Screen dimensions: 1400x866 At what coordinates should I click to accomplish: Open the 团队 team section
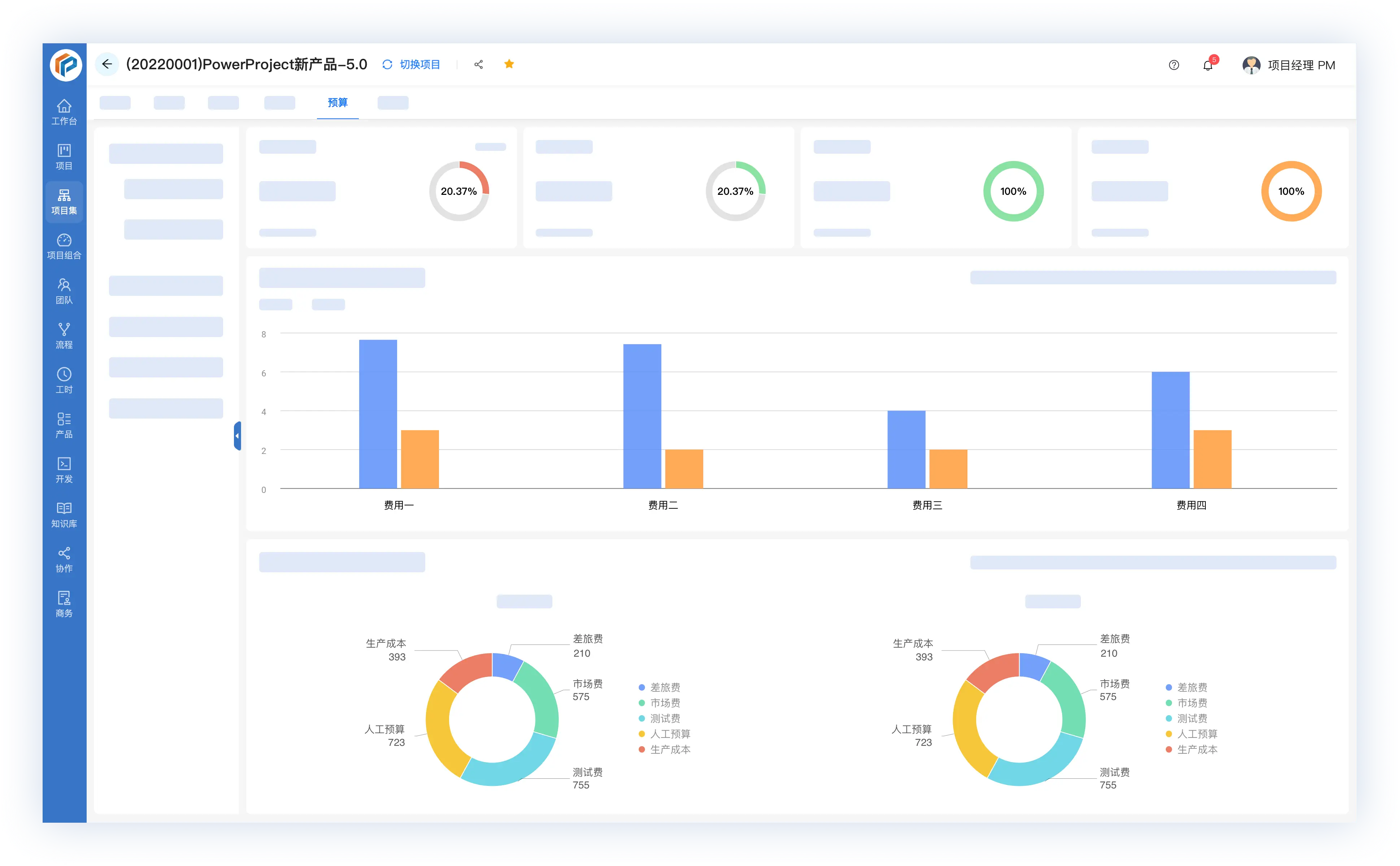coord(64,291)
